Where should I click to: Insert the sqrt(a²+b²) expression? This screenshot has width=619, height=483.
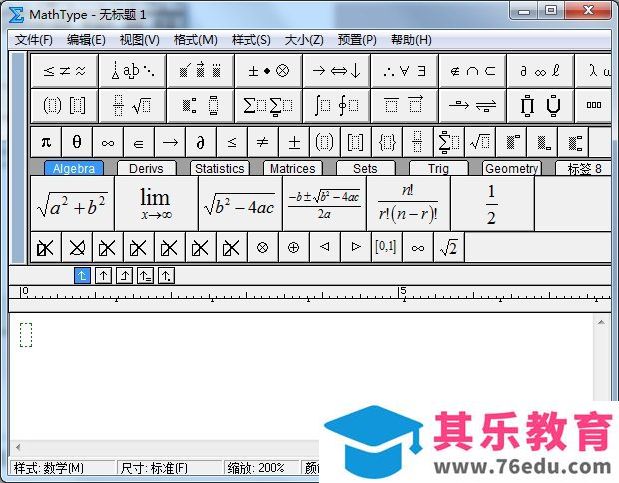72,203
